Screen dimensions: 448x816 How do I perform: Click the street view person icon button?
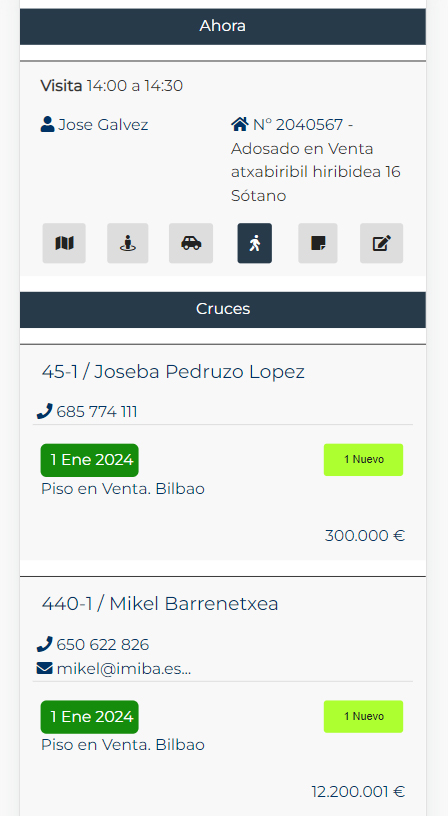pyautogui.click(x=127, y=243)
